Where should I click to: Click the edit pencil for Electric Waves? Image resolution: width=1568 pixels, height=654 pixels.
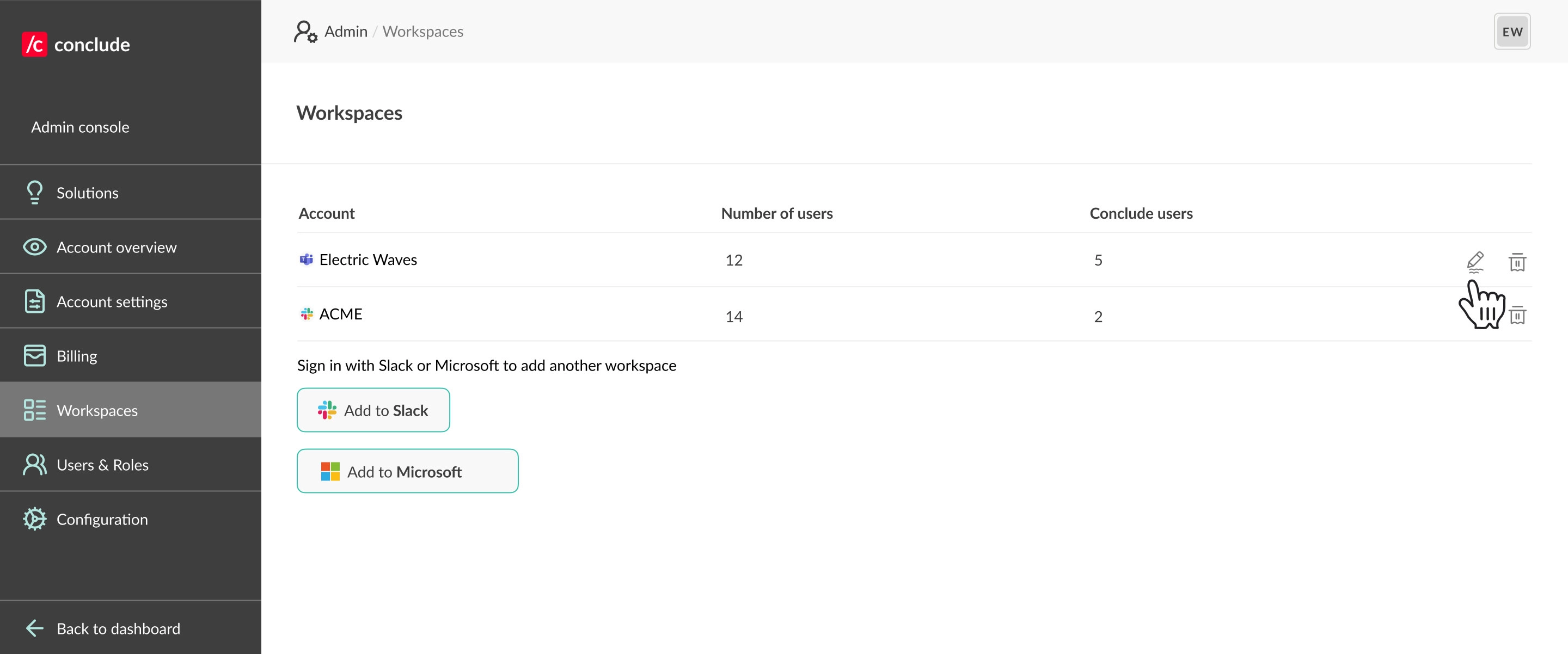1475,261
